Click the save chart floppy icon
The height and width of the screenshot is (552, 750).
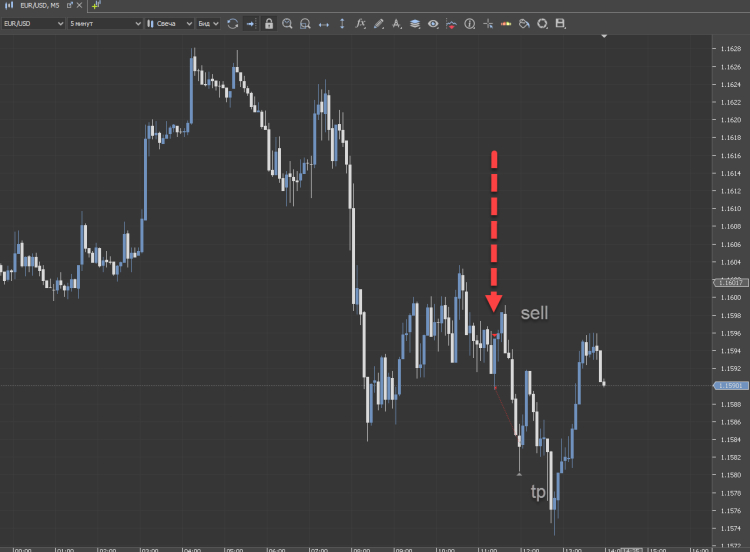point(561,23)
